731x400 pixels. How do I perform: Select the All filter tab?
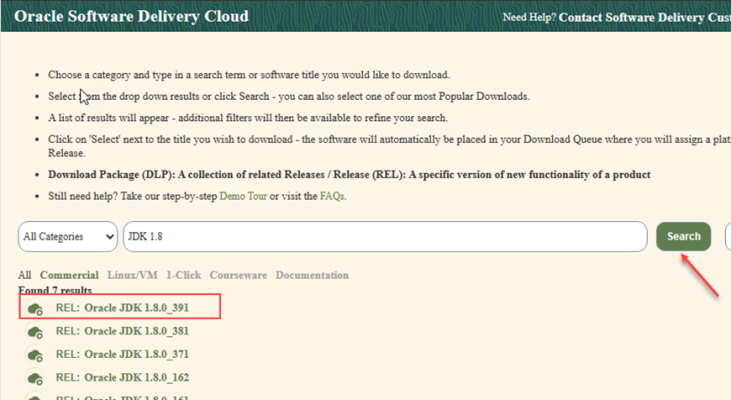pyautogui.click(x=25, y=275)
